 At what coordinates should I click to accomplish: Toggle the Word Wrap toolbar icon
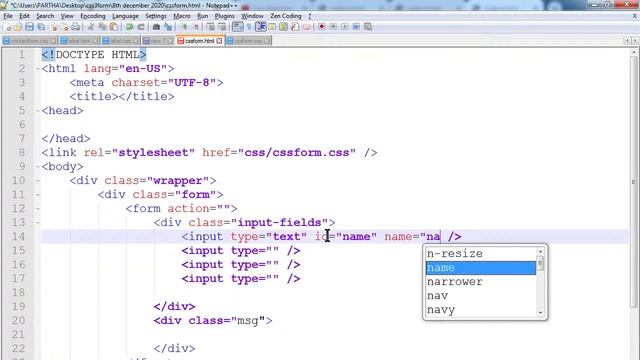[238, 27]
